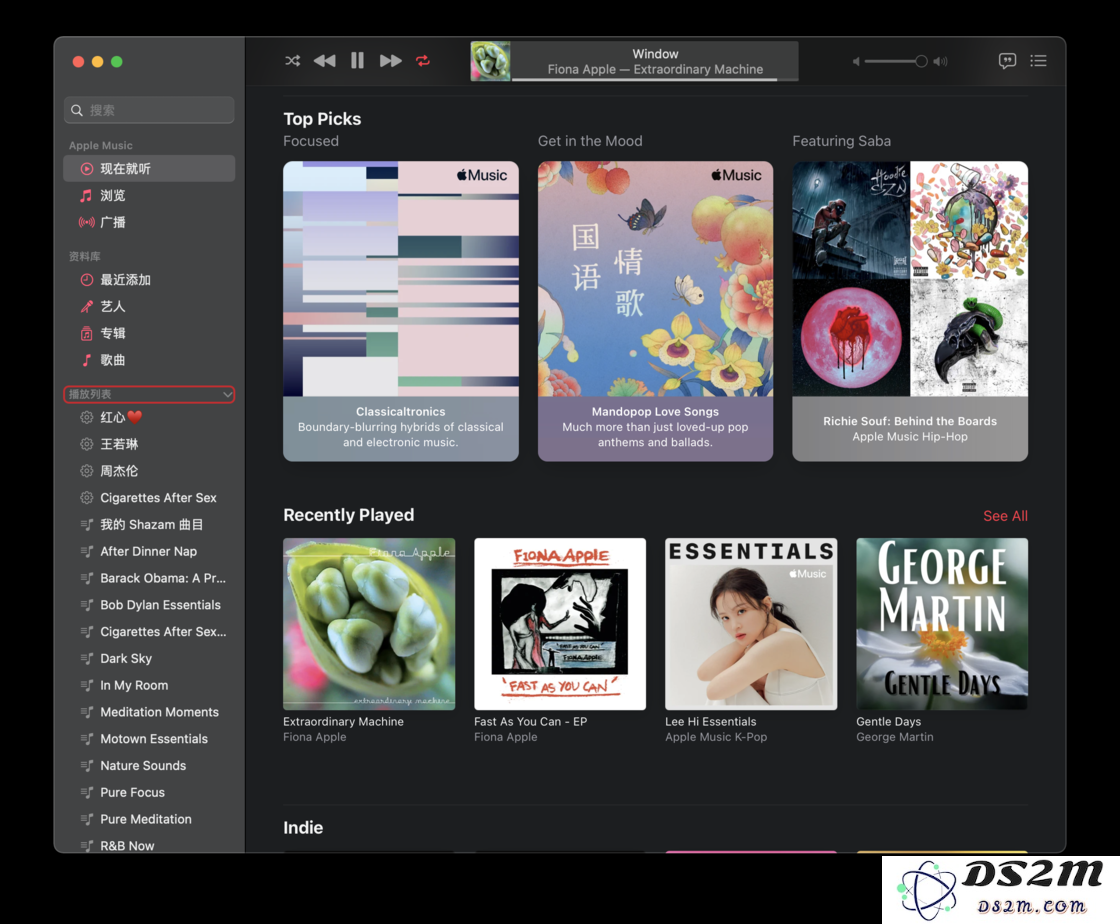Open the Fast As You Can EP cover
Screen dimensions: 1120x924
pyautogui.click(x=560, y=624)
